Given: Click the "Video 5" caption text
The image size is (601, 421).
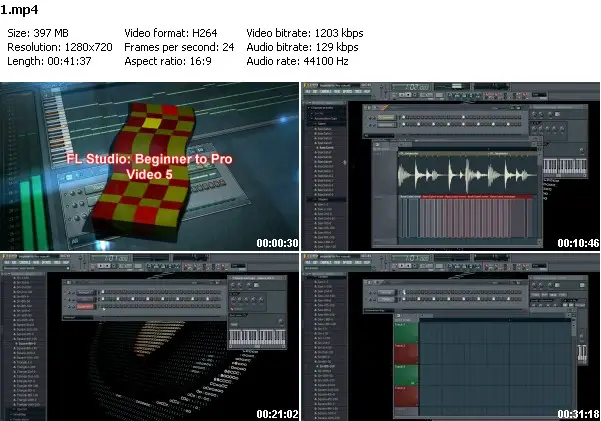Looking at the screenshot, I should (x=149, y=174).
